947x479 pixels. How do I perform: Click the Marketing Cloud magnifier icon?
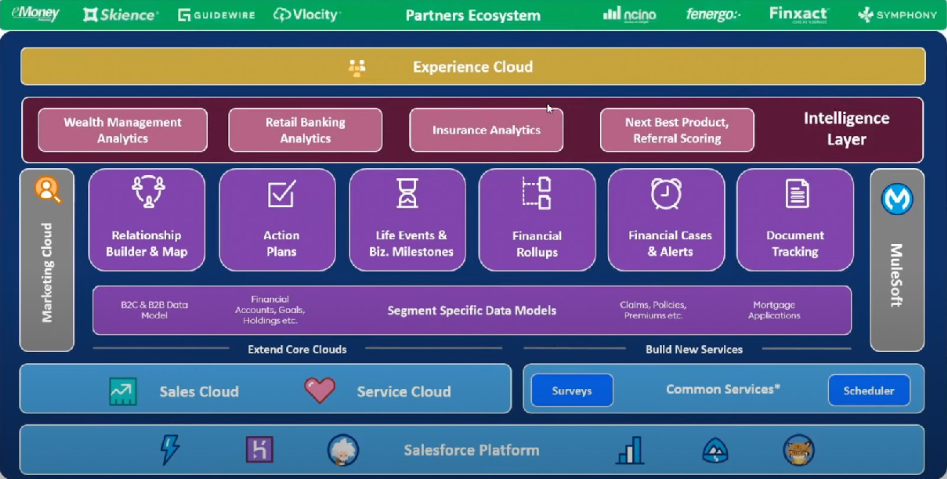pyautogui.click(x=47, y=189)
